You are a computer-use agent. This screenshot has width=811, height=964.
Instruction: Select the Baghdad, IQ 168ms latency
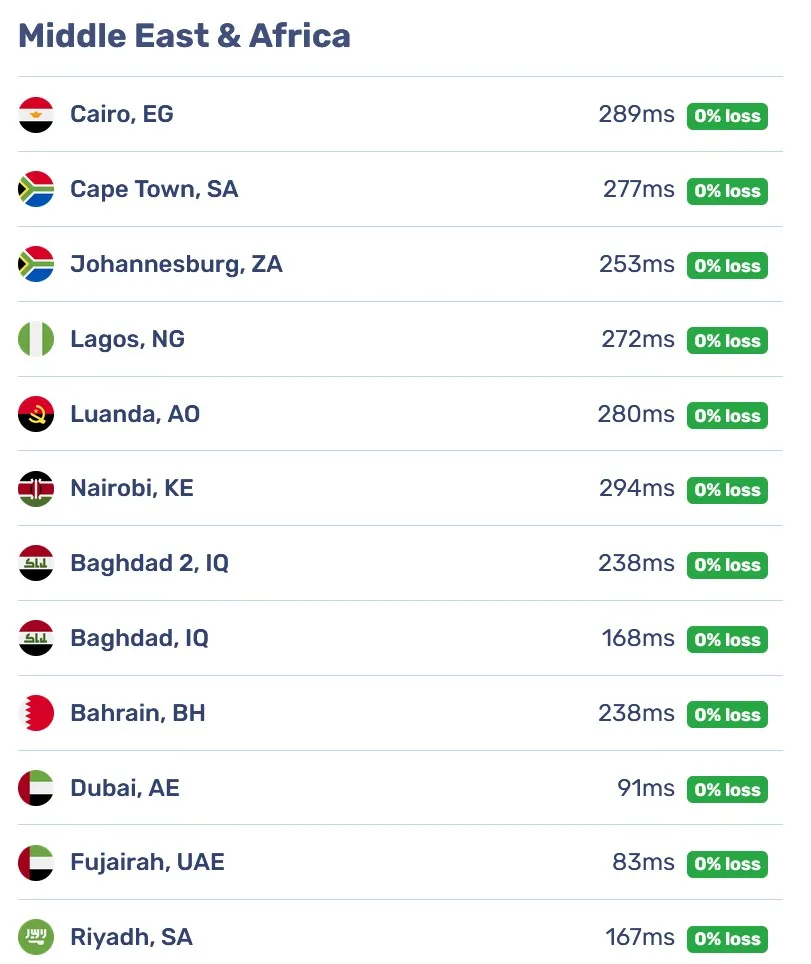point(638,638)
